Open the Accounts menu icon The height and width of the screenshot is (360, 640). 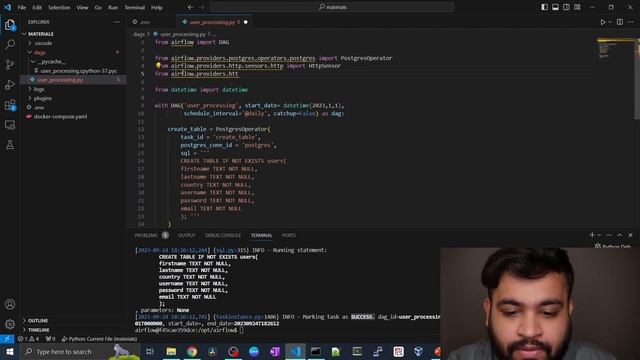10,304
